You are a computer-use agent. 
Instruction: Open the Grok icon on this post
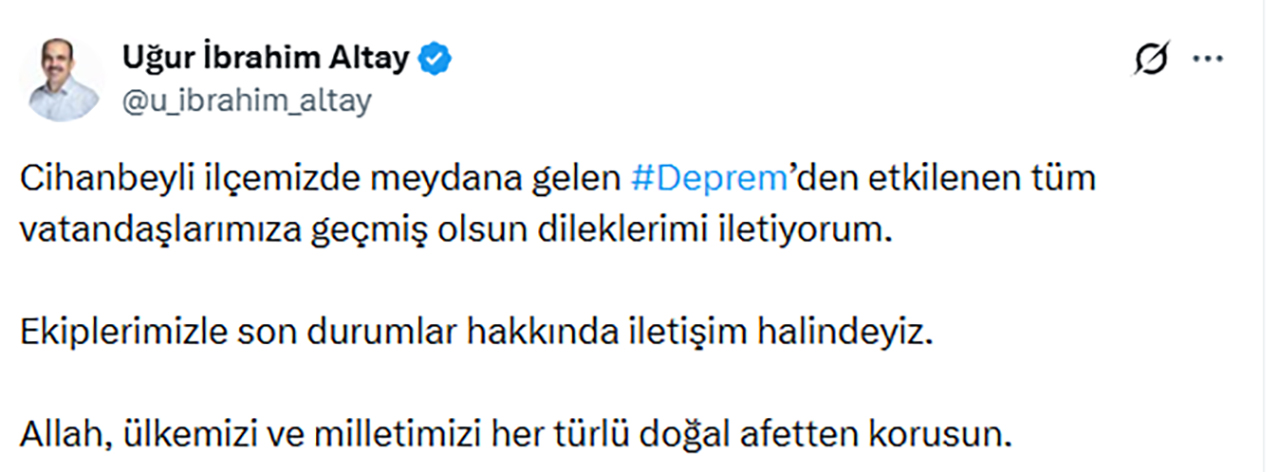click(x=1152, y=61)
